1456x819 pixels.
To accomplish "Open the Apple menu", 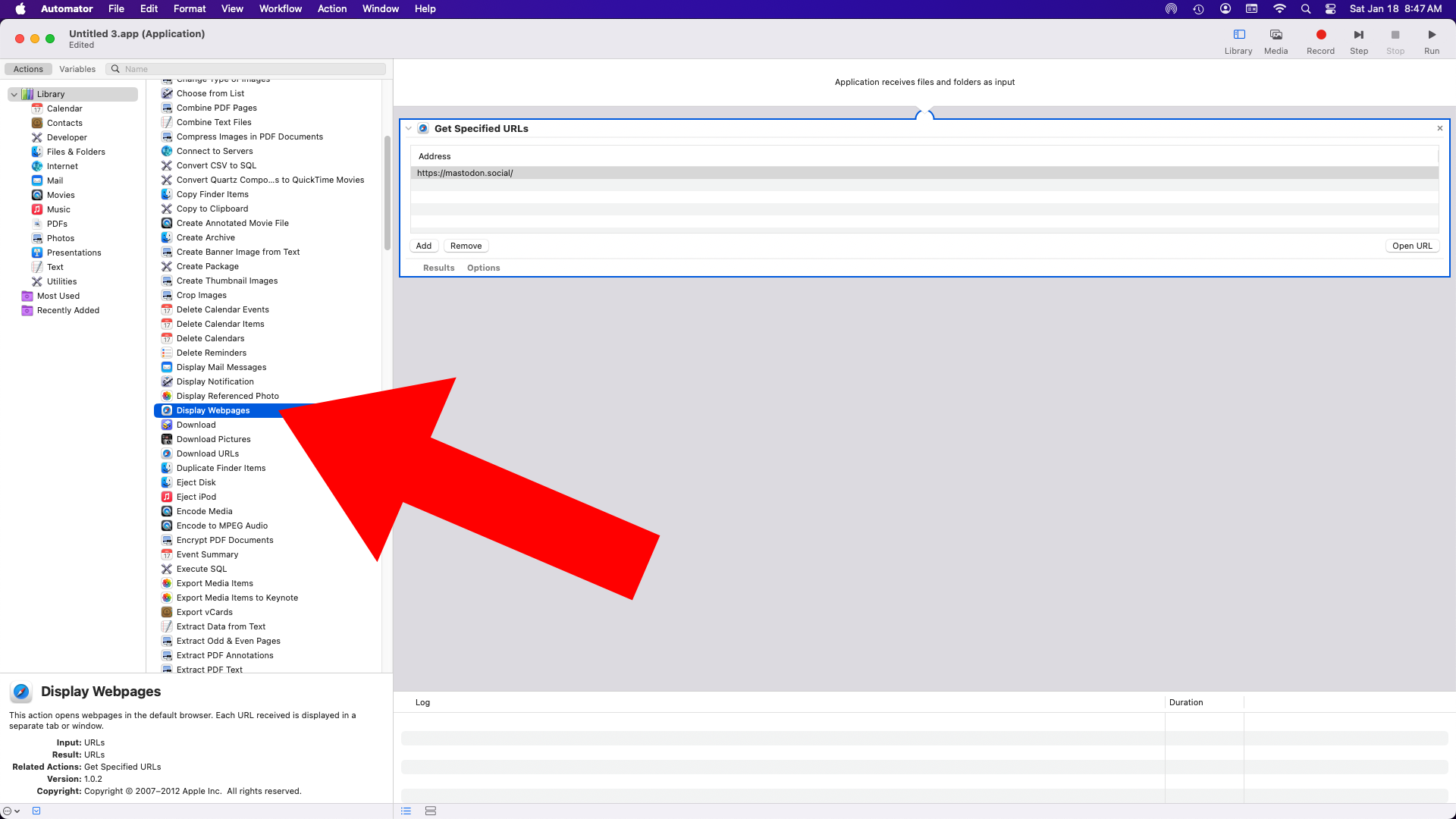I will point(20,9).
